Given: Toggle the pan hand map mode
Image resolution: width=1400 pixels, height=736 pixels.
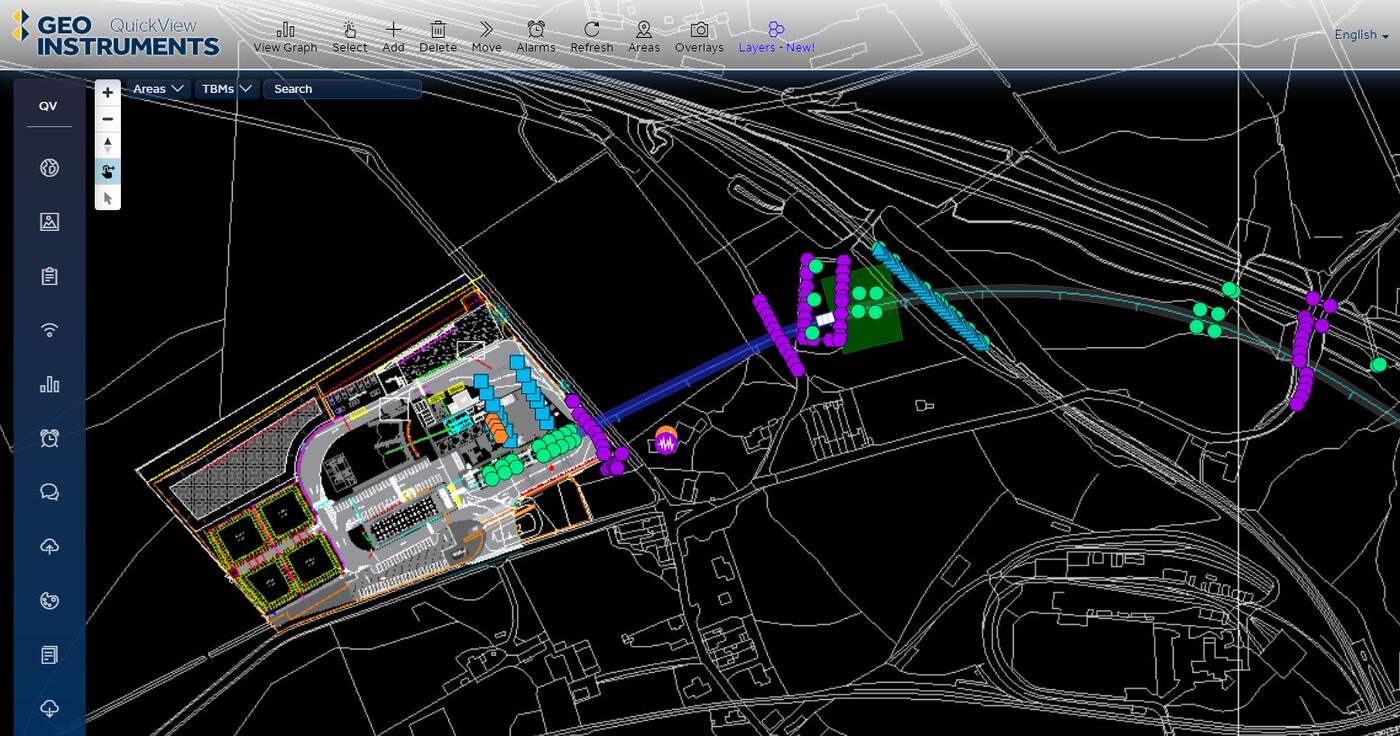Looking at the screenshot, I should (108, 171).
